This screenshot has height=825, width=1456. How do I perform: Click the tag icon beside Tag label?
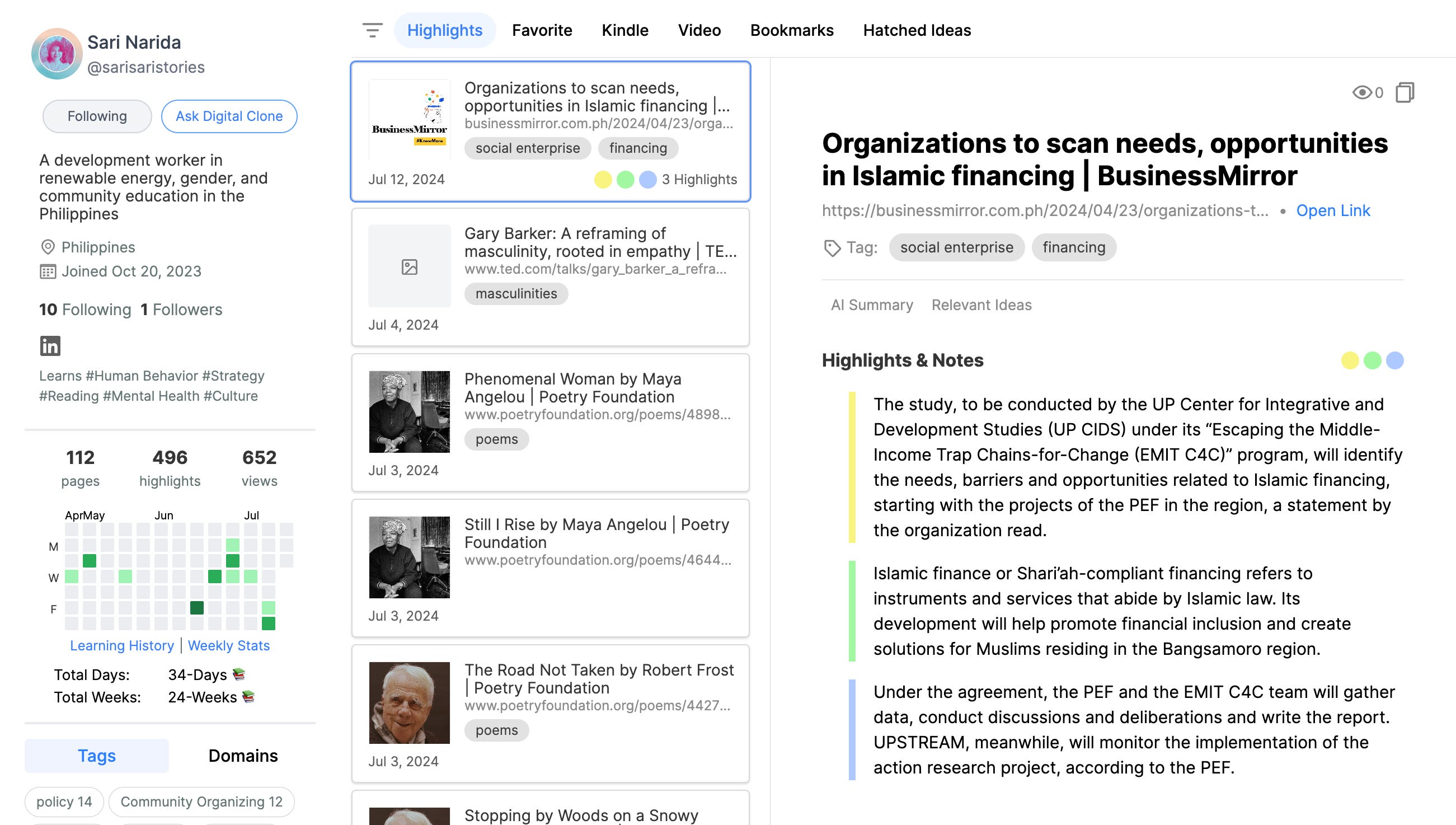[832, 247]
